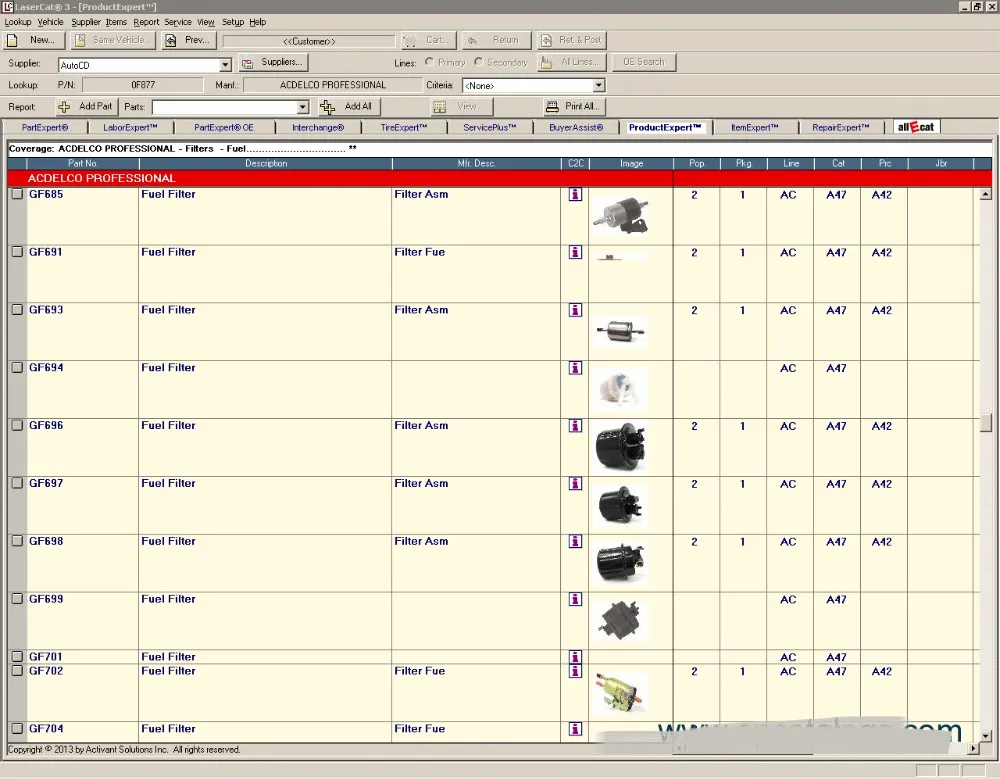Screen dimensions: 1000x780
Task: Open the Vehicle menu
Action: tap(50, 22)
